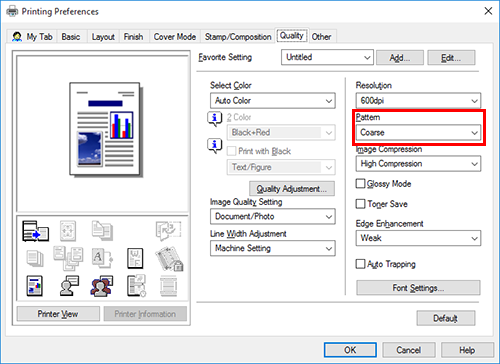Screen dimensions: 500x364
Task: Click the watermark page status icon
Action: click(x=135, y=258)
